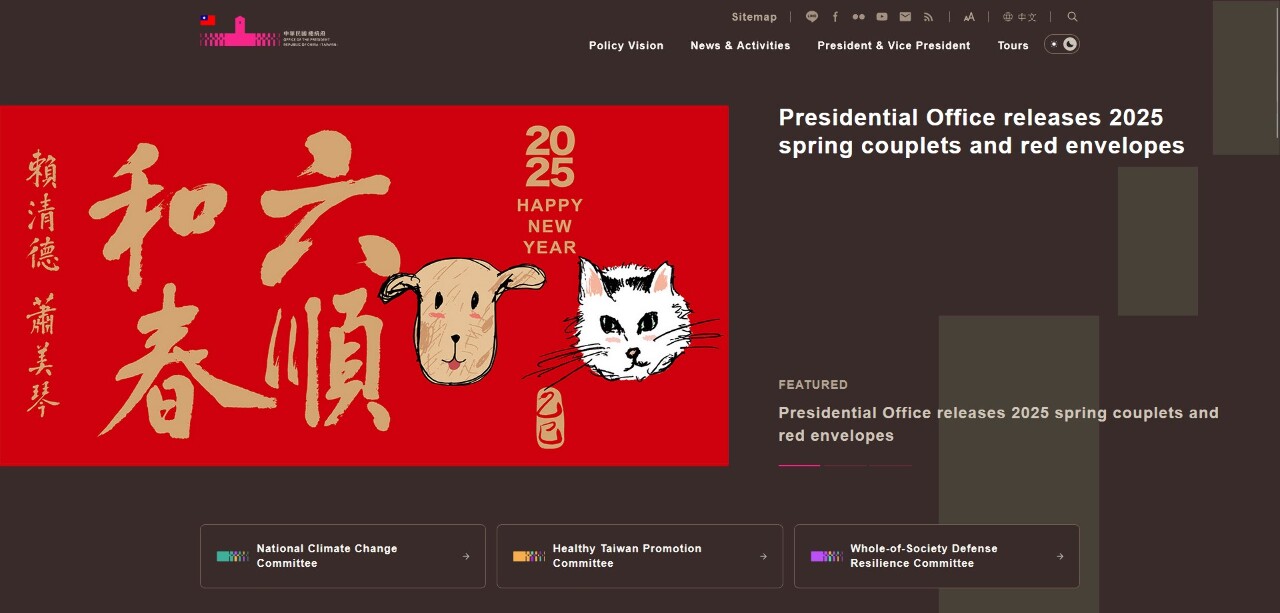Open Healthy Taiwan Promotion Committee card
The width and height of the screenshot is (1280, 613).
point(640,556)
